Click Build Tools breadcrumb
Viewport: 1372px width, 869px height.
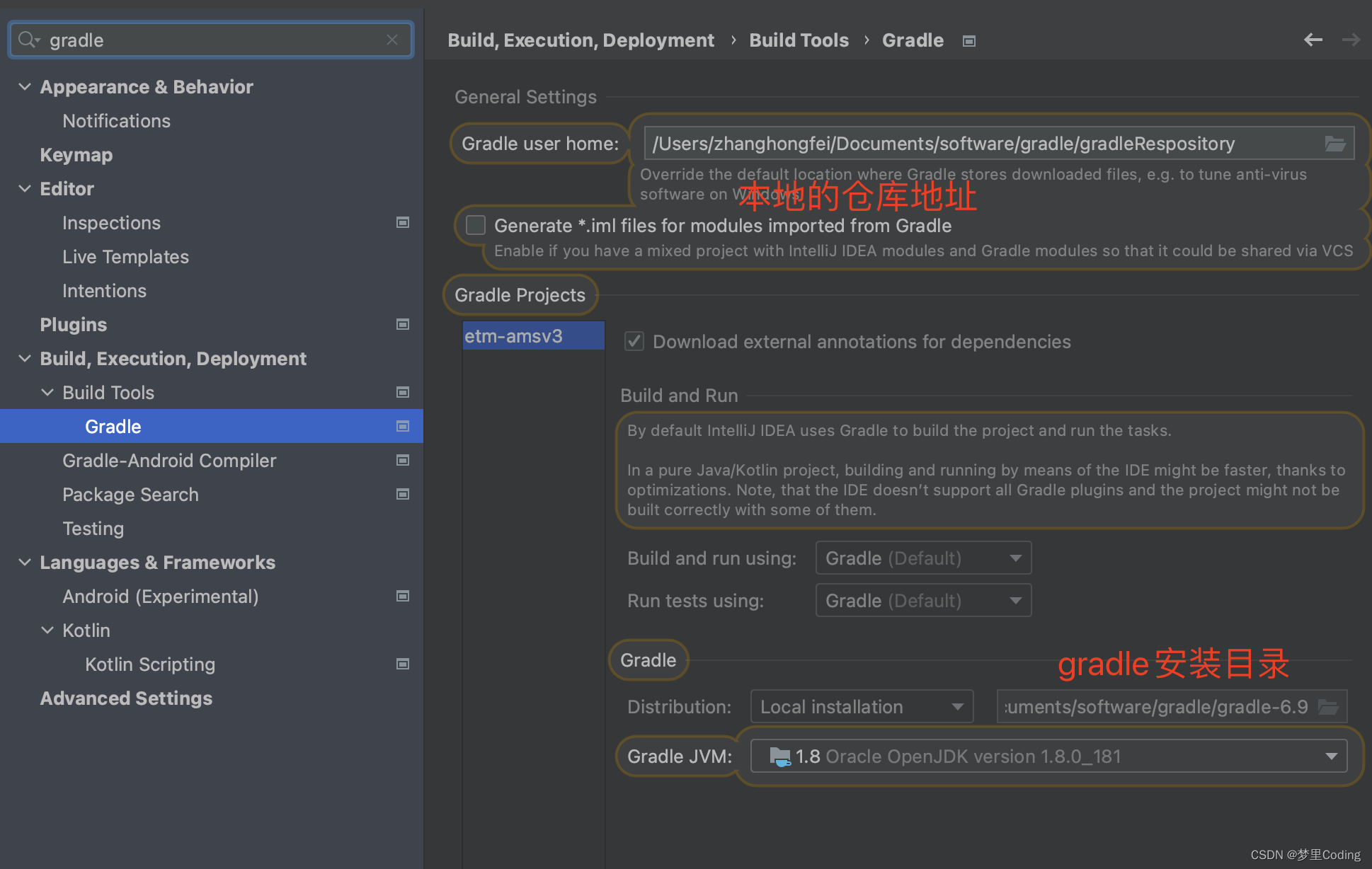[x=799, y=40]
